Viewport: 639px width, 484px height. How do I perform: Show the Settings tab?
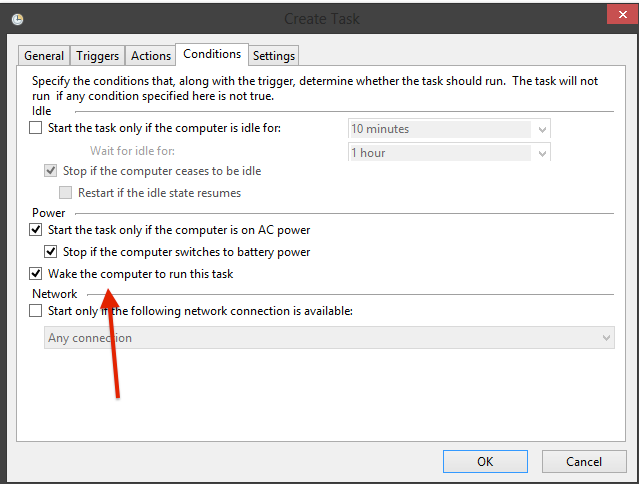click(x=274, y=56)
